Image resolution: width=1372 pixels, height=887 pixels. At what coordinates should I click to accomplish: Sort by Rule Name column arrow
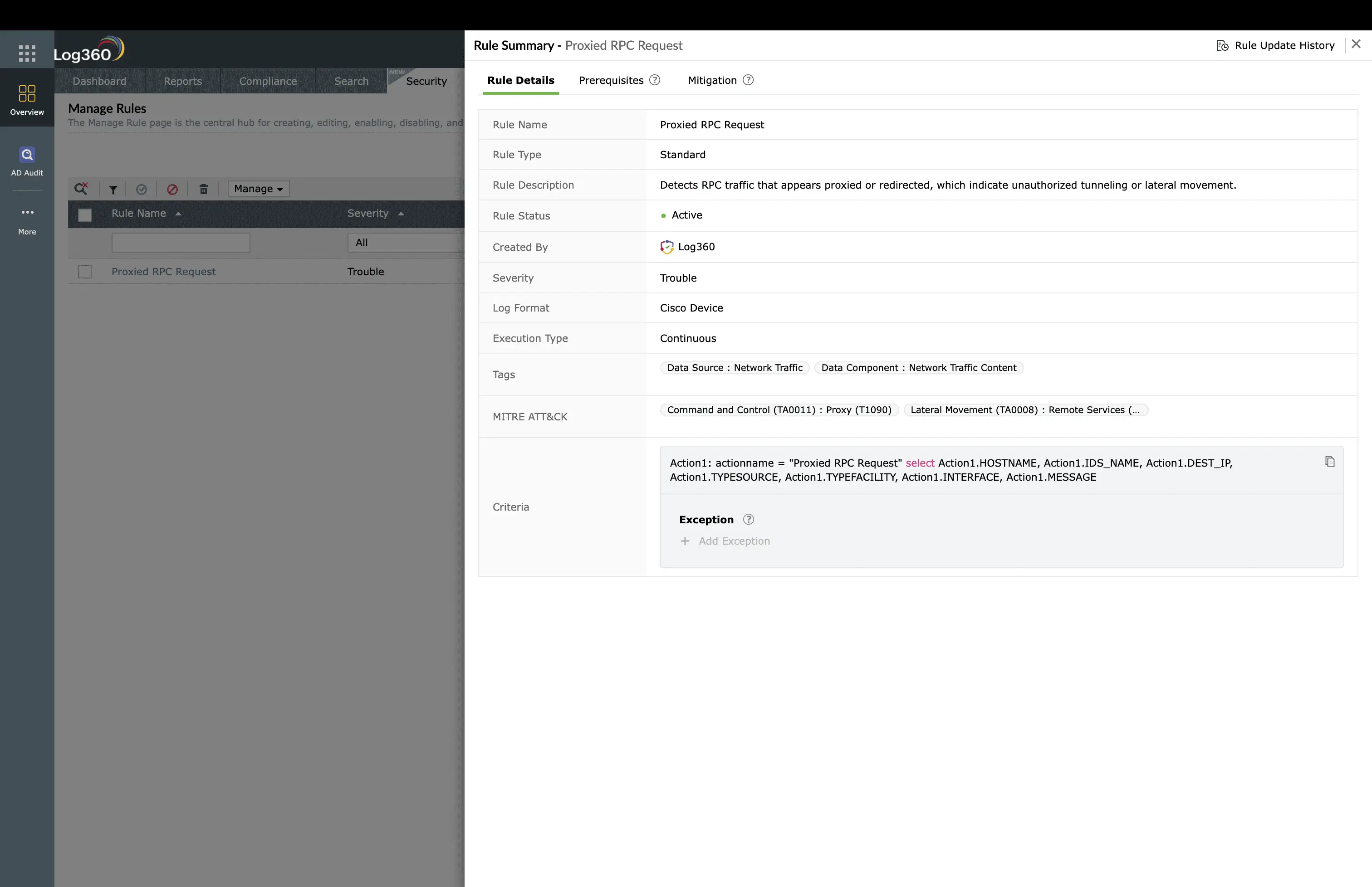pos(178,214)
